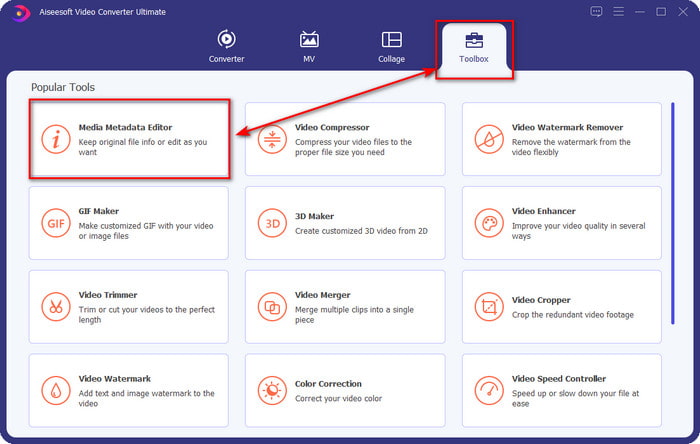This screenshot has height=444, width=700.
Task: Switch to the Converter tab
Action: (226, 47)
